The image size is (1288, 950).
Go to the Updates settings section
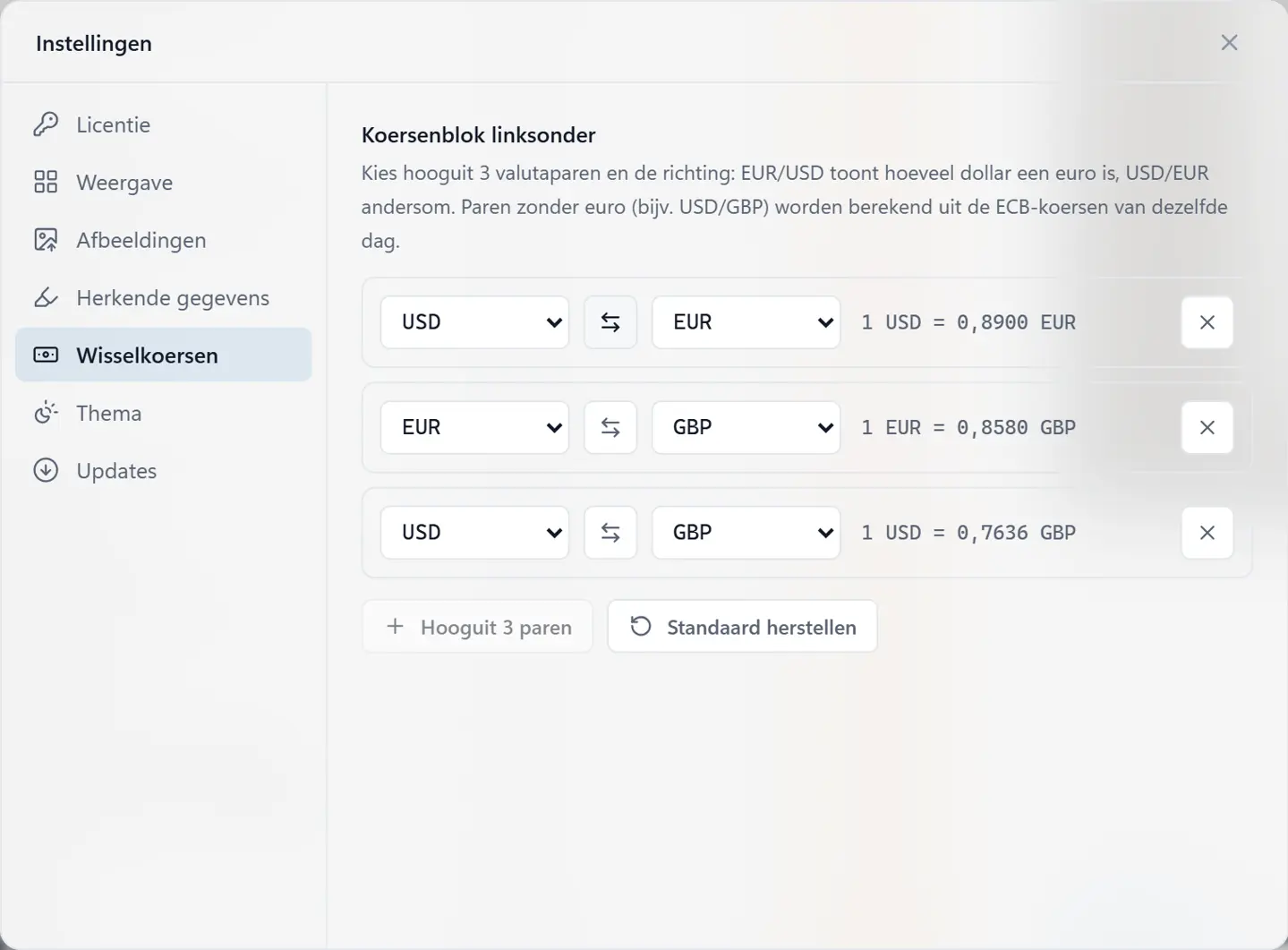[x=164, y=470]
